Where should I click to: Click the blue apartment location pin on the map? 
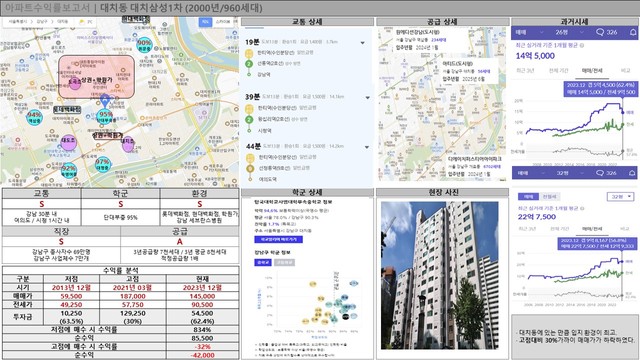click(105, 100)
